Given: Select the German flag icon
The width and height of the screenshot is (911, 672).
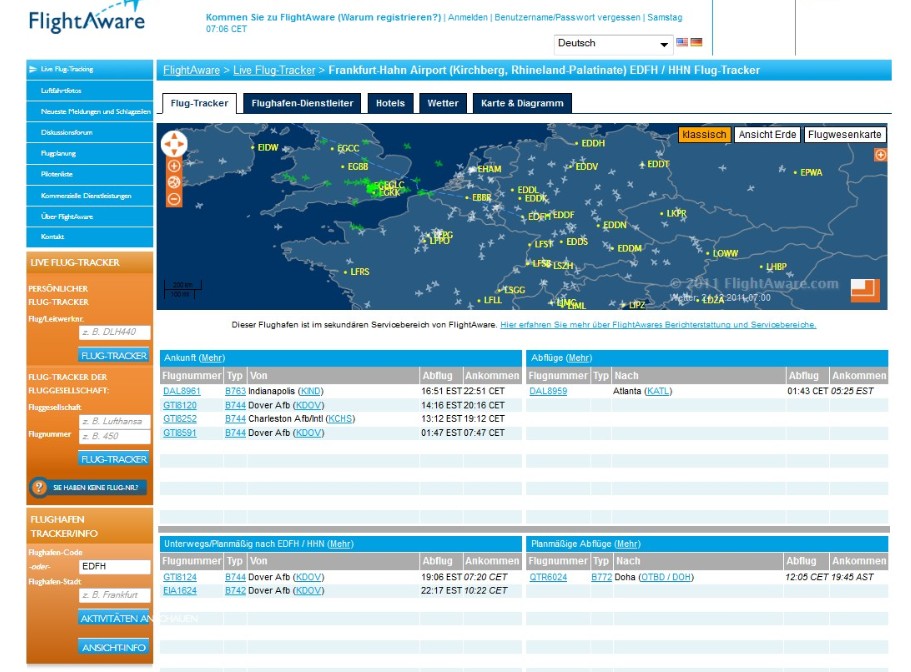Looking at the screenshot, I should pos(696,43).
